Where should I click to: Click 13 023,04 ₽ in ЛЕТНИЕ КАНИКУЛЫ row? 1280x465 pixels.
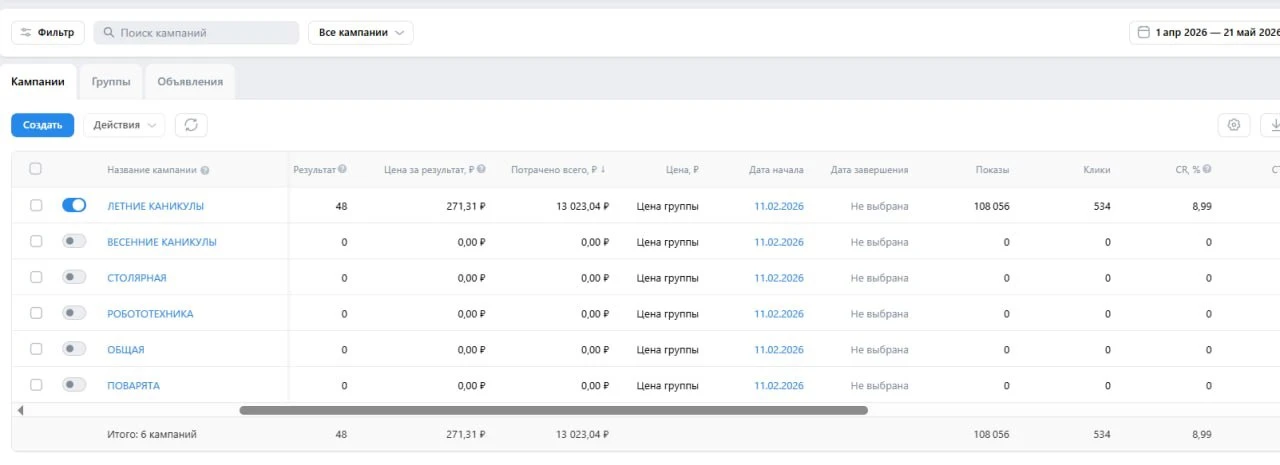[582, 206]
